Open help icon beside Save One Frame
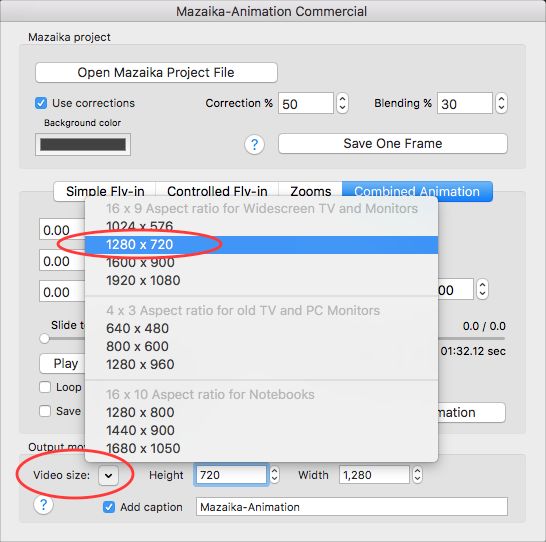The height and width of the screenshot is (542, 546). click(x=255, y=144)
